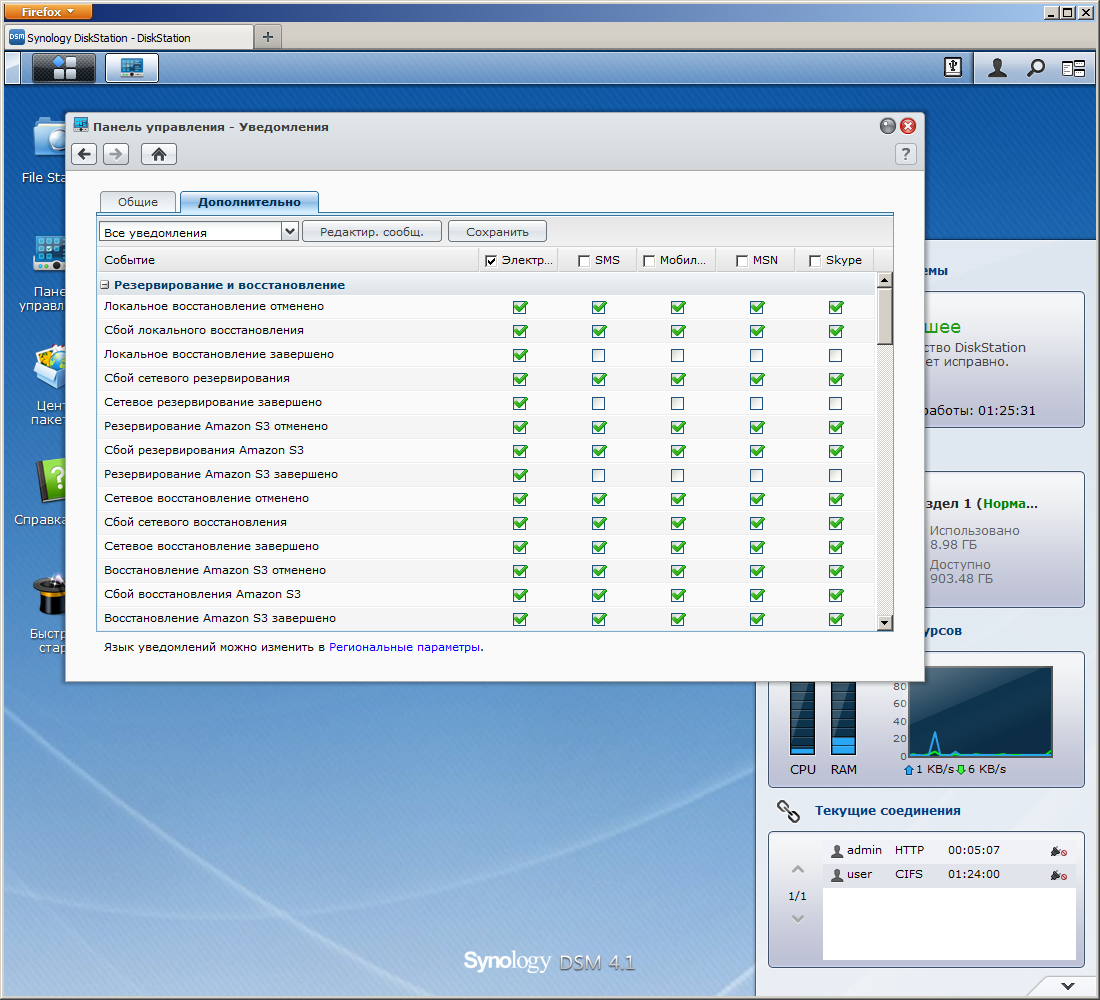
Task: Expand widget panel with bottom-right chevron
Action: (x=1069, y=986)
